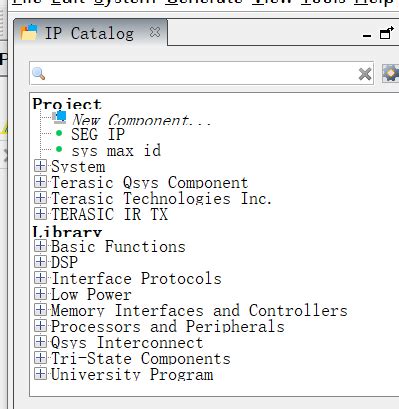The height and width of the screenshot is (409, 399).
Task: Expand the Terasic Qsys Component node
Action: coord(40,182)
